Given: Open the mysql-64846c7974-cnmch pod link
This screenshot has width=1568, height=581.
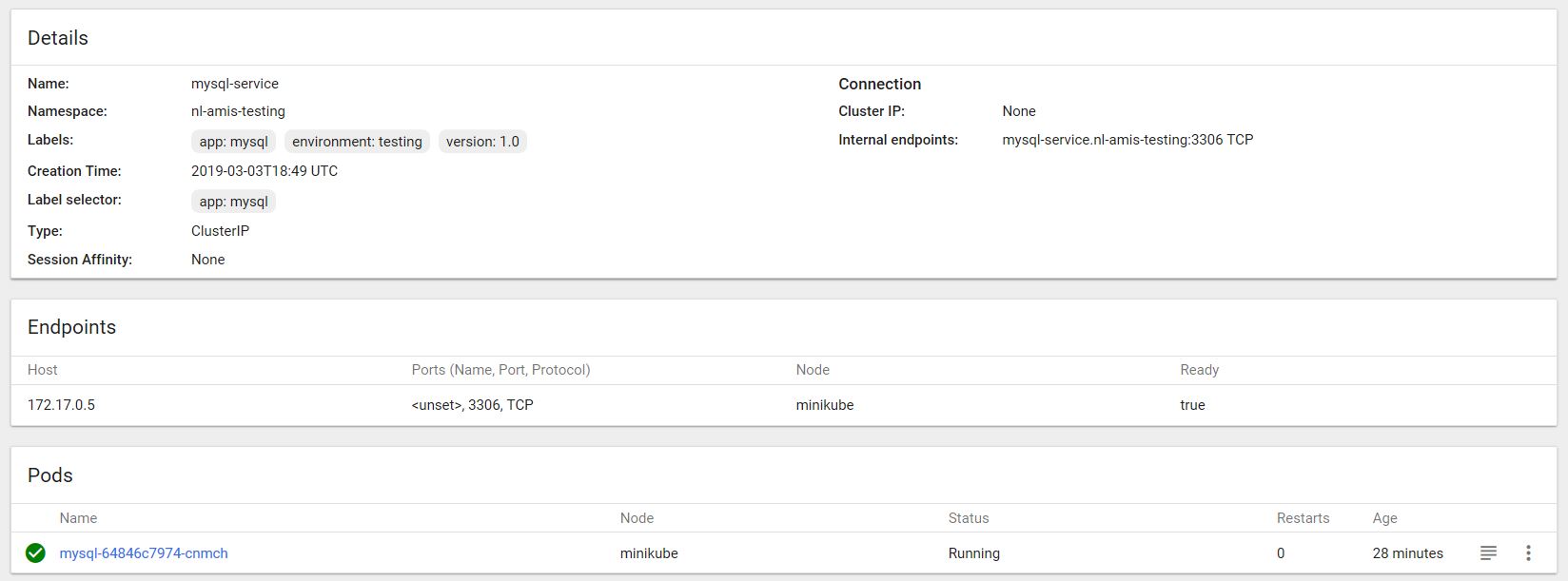Looking at the screenshot, I should [144, 553].
